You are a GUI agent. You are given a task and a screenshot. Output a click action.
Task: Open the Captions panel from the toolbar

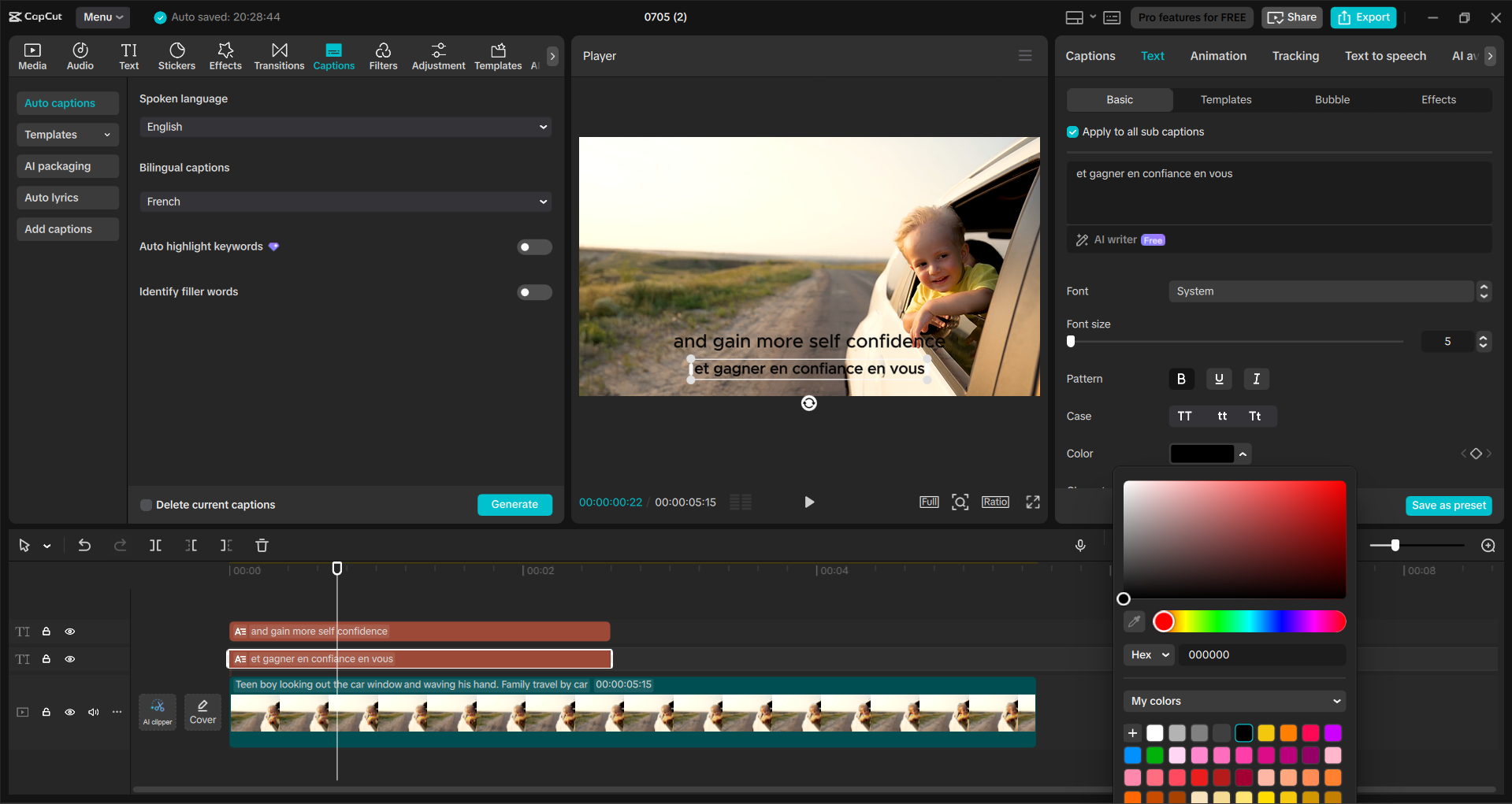tap(333, 55)
